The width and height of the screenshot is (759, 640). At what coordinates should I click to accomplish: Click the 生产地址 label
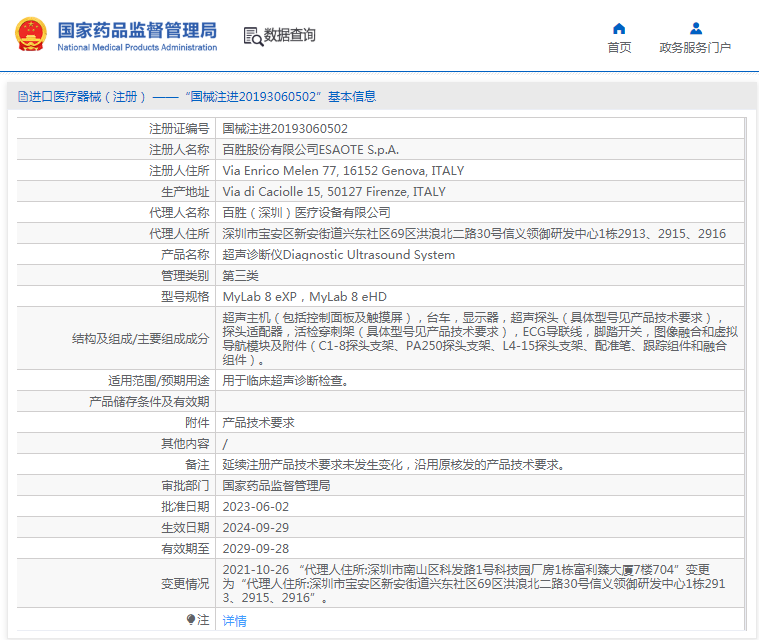(185, 192)
